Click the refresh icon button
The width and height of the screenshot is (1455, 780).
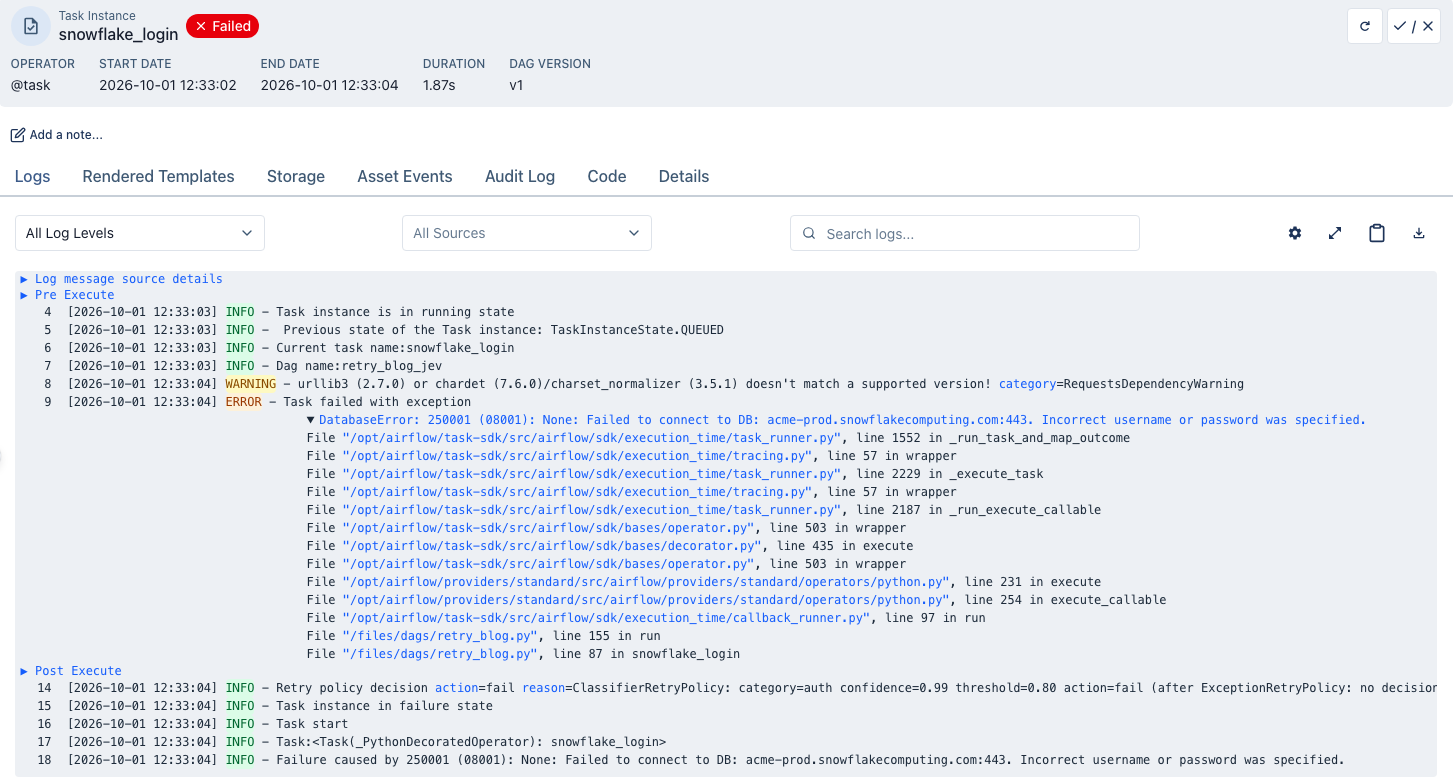pyautogui.click(x=1365, y=27)
